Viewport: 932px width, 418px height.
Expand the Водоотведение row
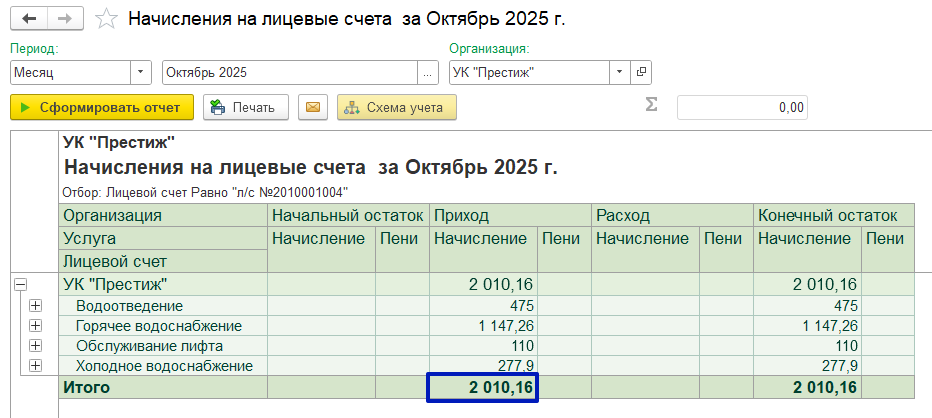pyautogui.click(x=36, y=305)
